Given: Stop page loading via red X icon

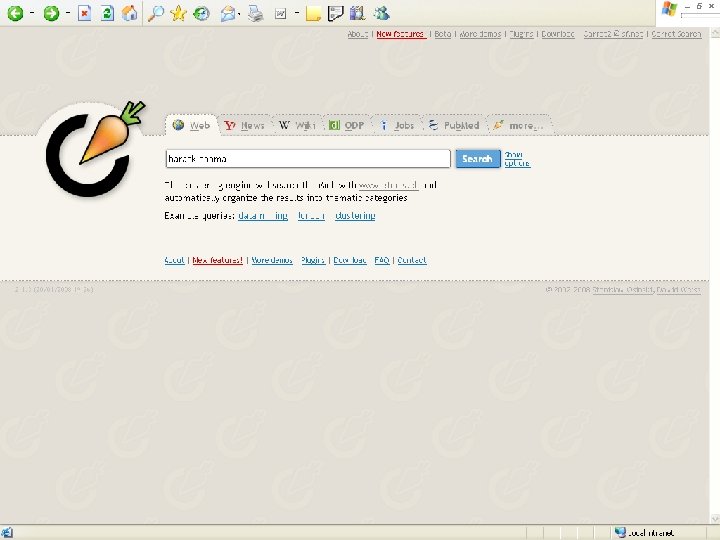Looking at the screenshot, I should coord(84,13).
